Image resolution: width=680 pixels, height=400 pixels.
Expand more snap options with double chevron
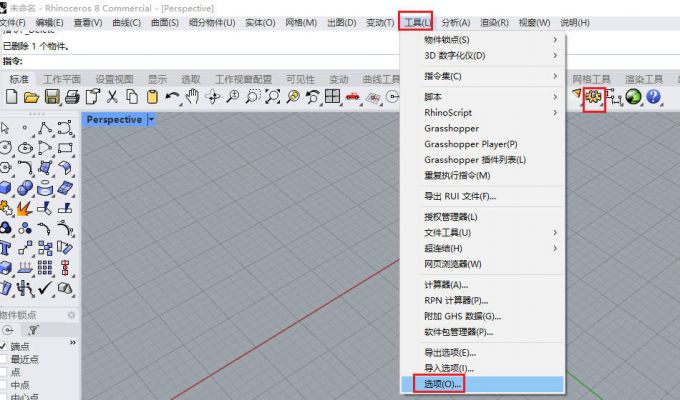tap(73, 342)
